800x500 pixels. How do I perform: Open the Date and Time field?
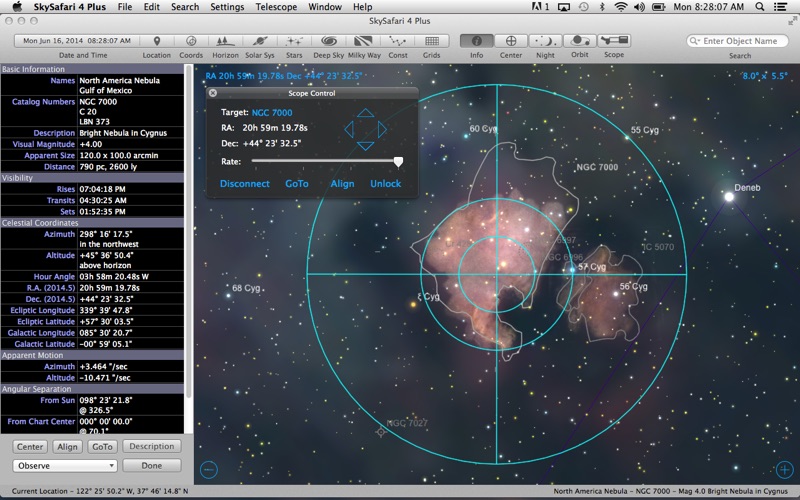coord(74,41)
